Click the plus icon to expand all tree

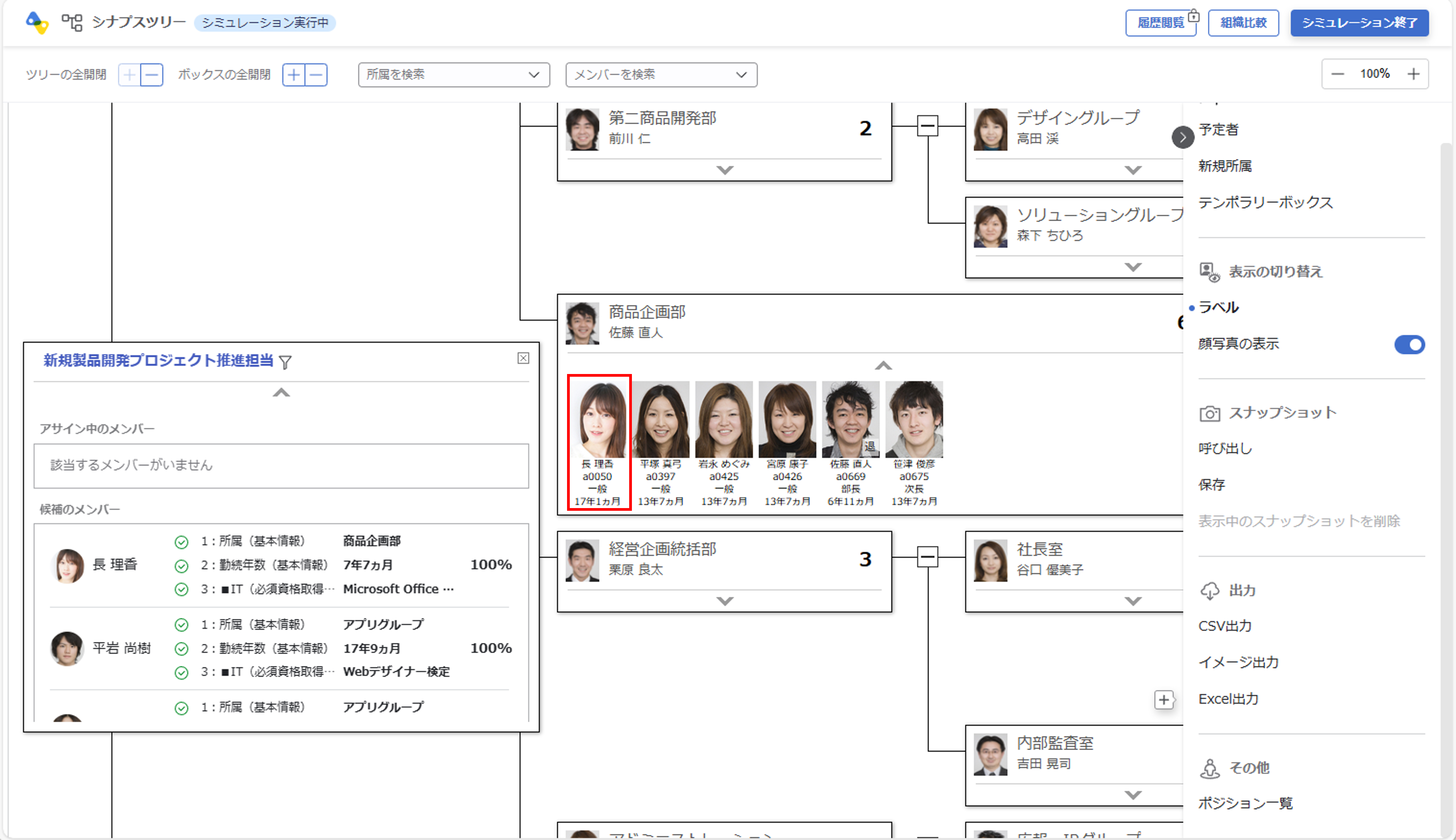pos(130,75)
